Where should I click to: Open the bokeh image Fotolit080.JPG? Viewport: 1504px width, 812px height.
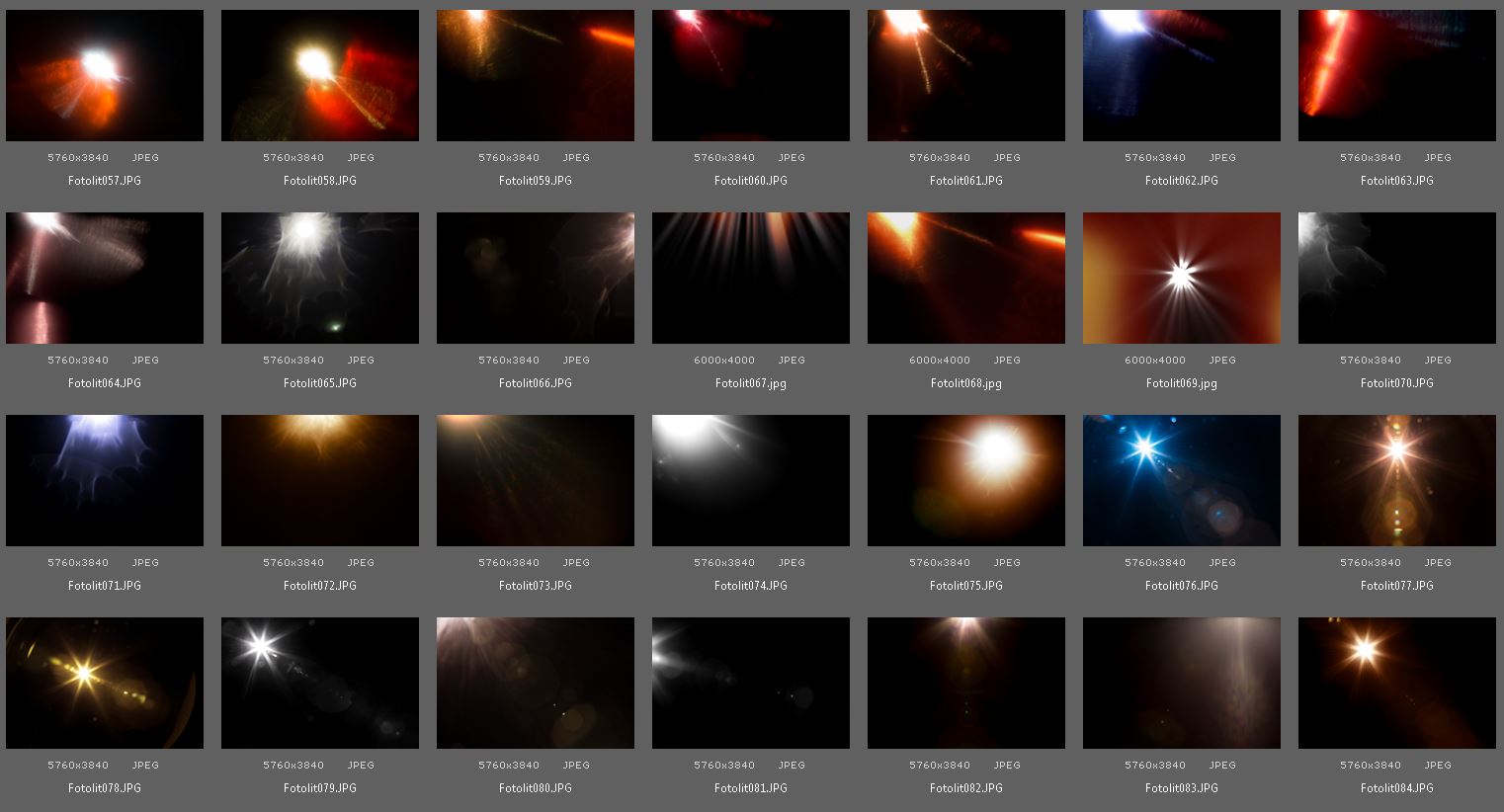pos(536,683)
